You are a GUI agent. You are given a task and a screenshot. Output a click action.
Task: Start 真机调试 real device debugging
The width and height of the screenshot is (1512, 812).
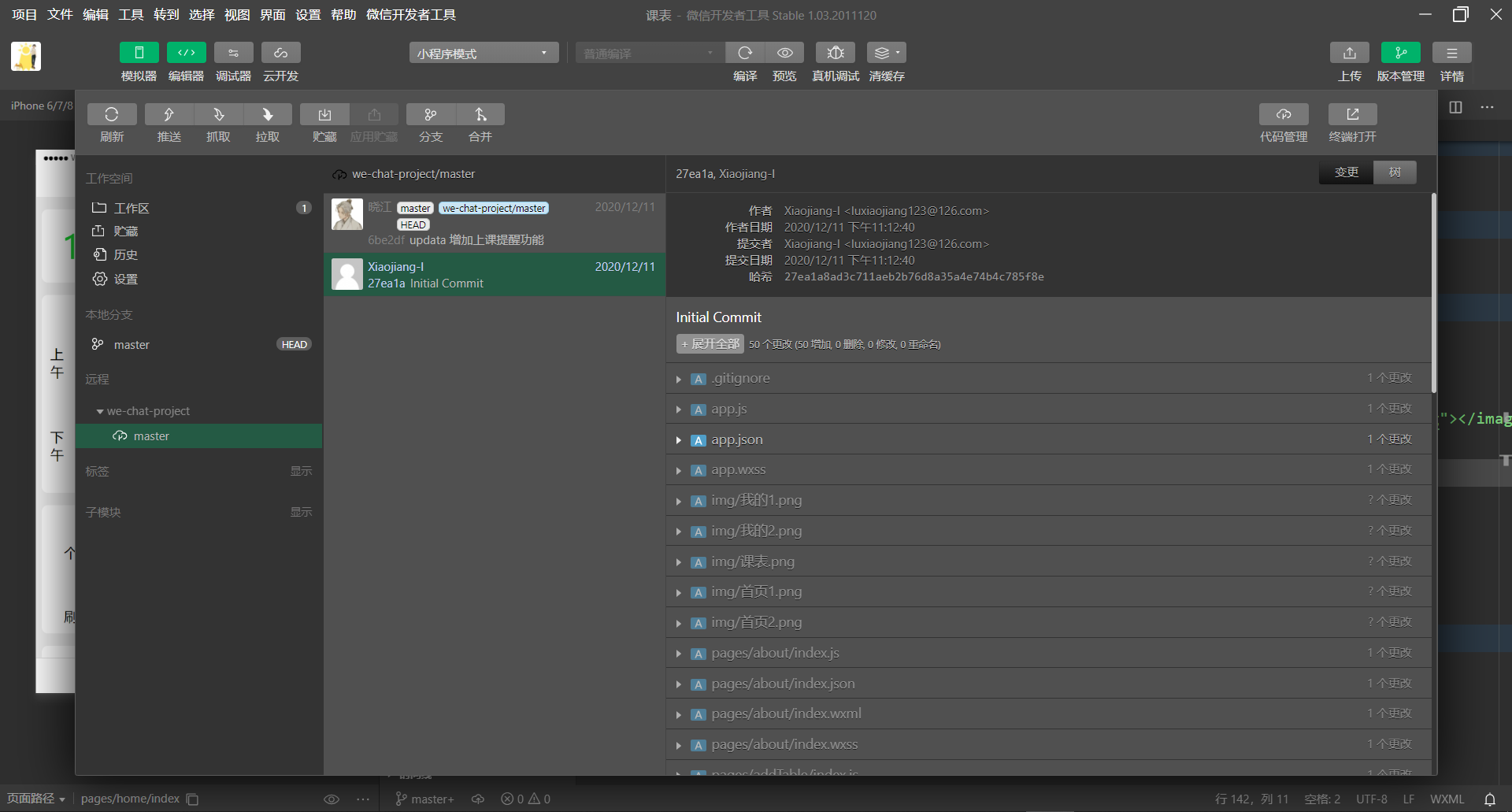(836, 53)
